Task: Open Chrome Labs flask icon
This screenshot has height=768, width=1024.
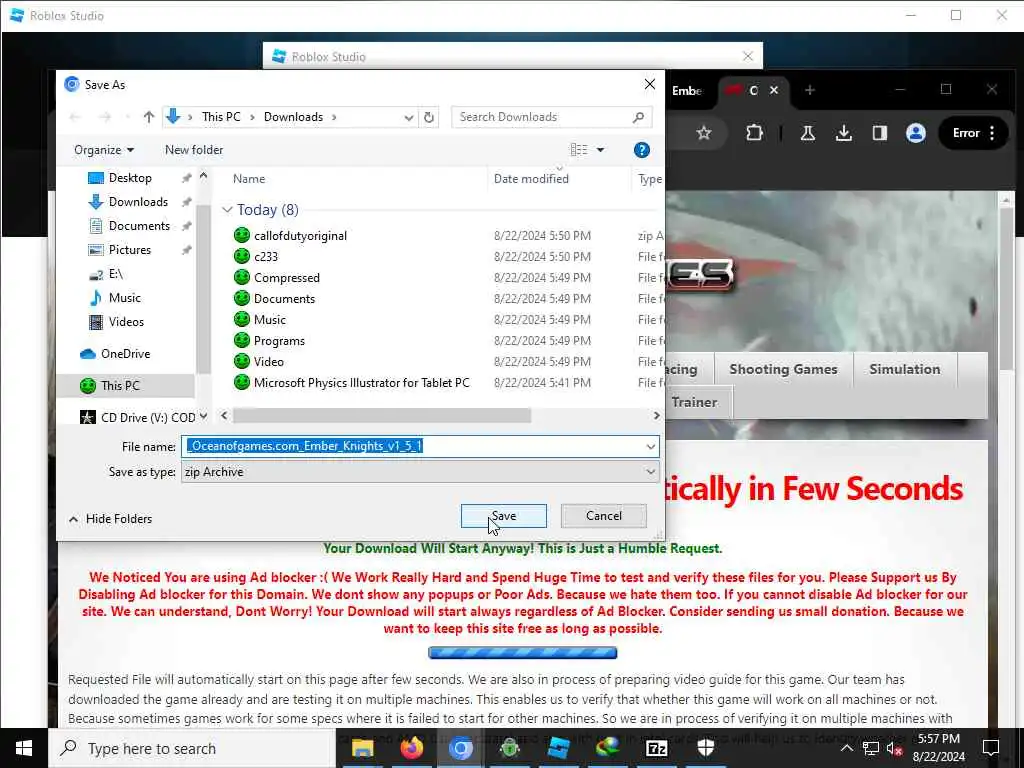Action: pos(808,133)
